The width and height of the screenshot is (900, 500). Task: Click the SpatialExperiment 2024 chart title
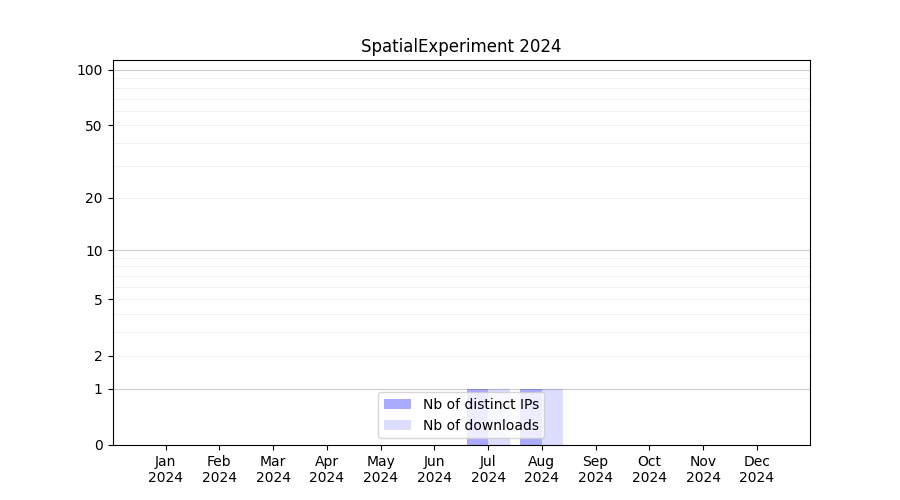click(x=460, y=46)
